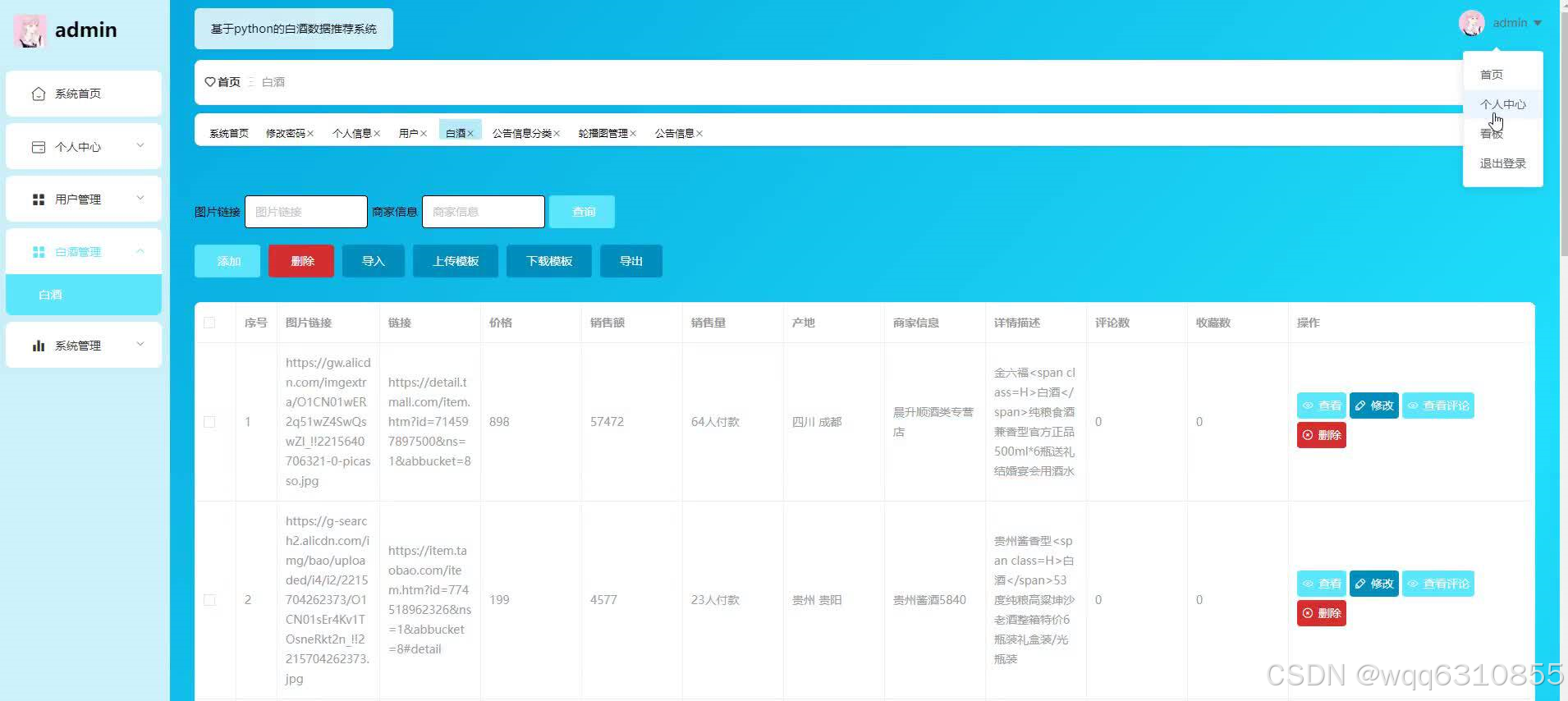This screenshot has width=1568, height=701.
Task: Check the checkbox for row 2
Action: pyautogui.click(x=209, y=600)
